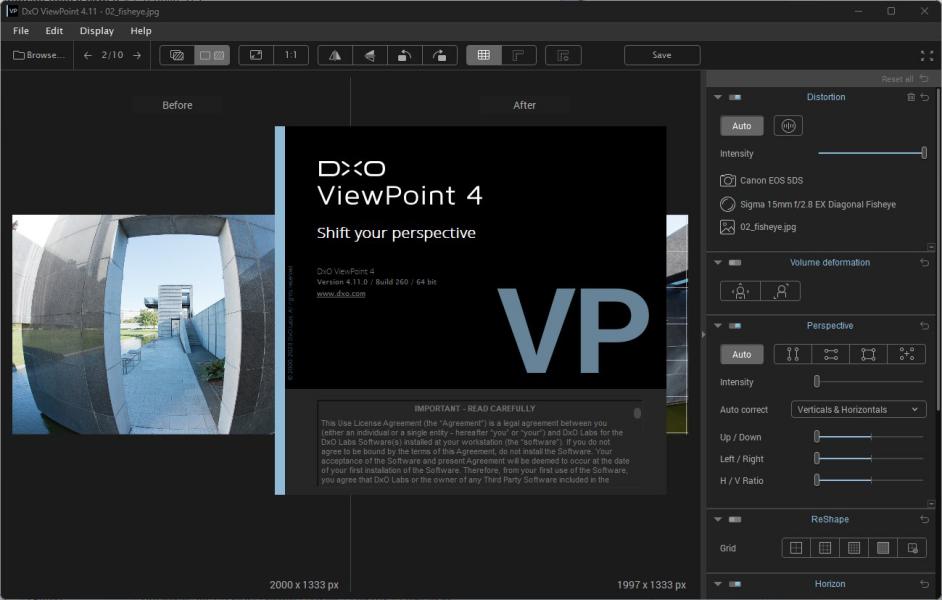Viewport: 942px width, 600px height.
Task: Rotate the image right
Action: pos(440,55)
